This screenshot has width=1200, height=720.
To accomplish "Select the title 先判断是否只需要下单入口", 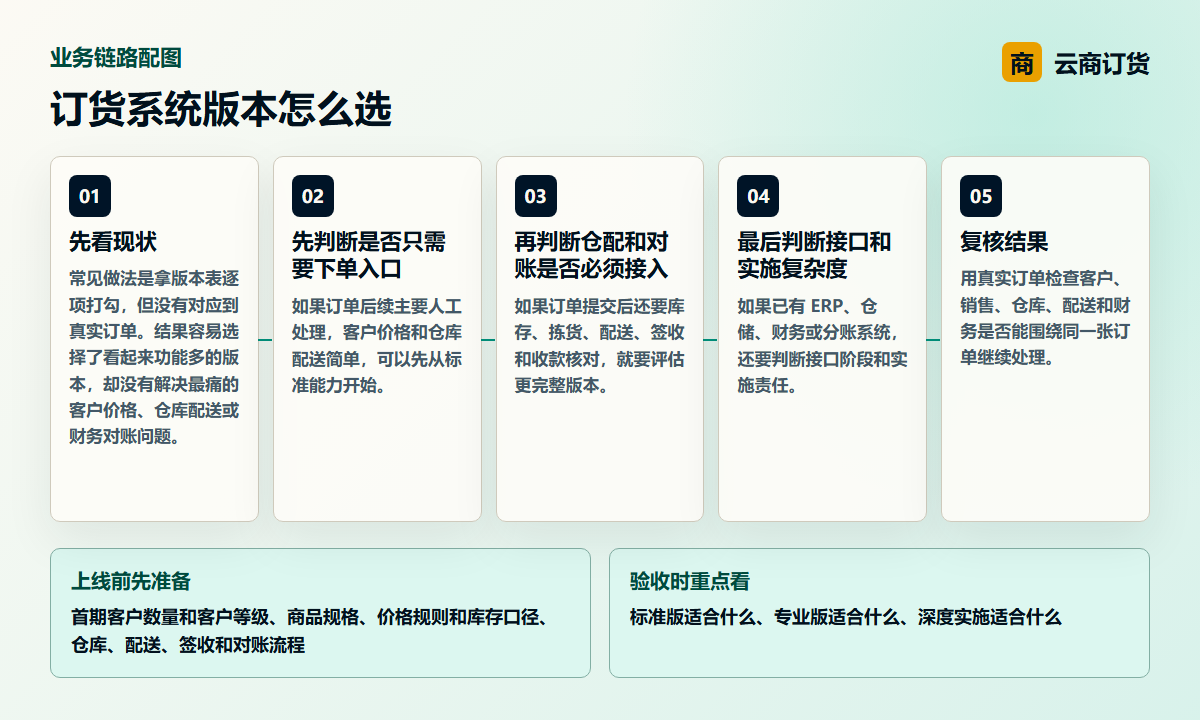I will coord(368,255).
